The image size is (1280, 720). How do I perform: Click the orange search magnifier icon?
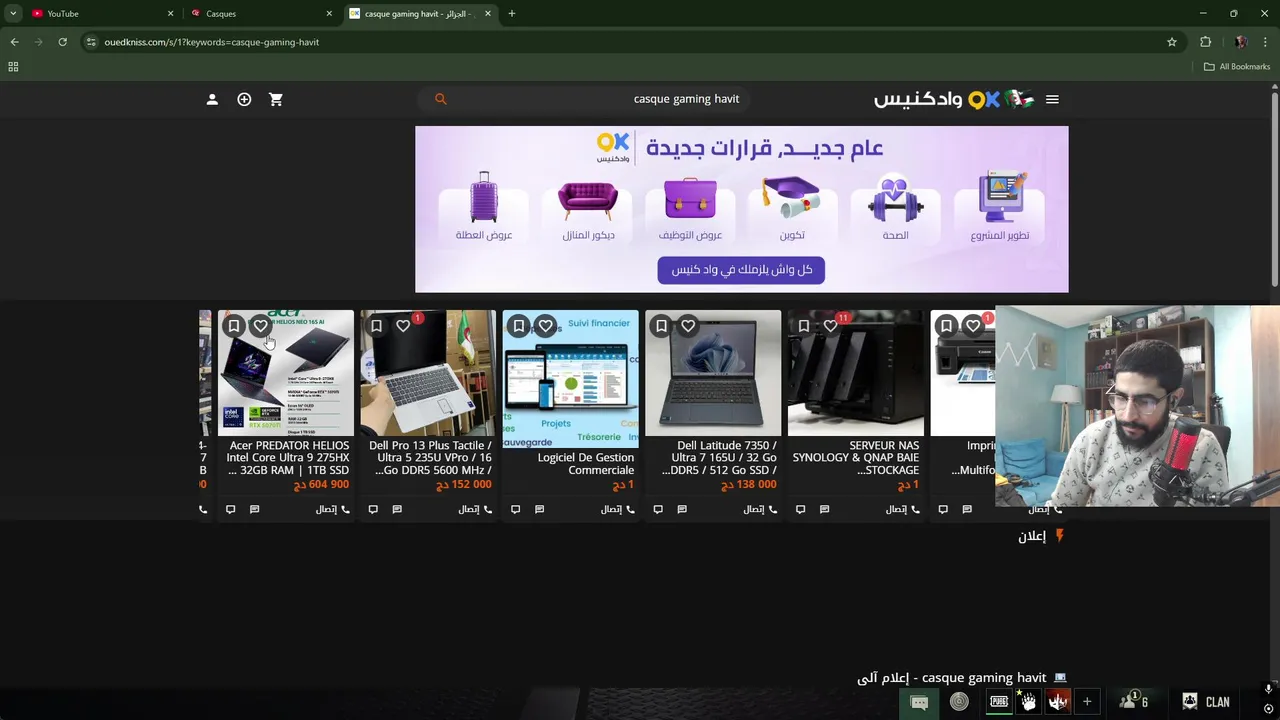(x=440, y=99)
